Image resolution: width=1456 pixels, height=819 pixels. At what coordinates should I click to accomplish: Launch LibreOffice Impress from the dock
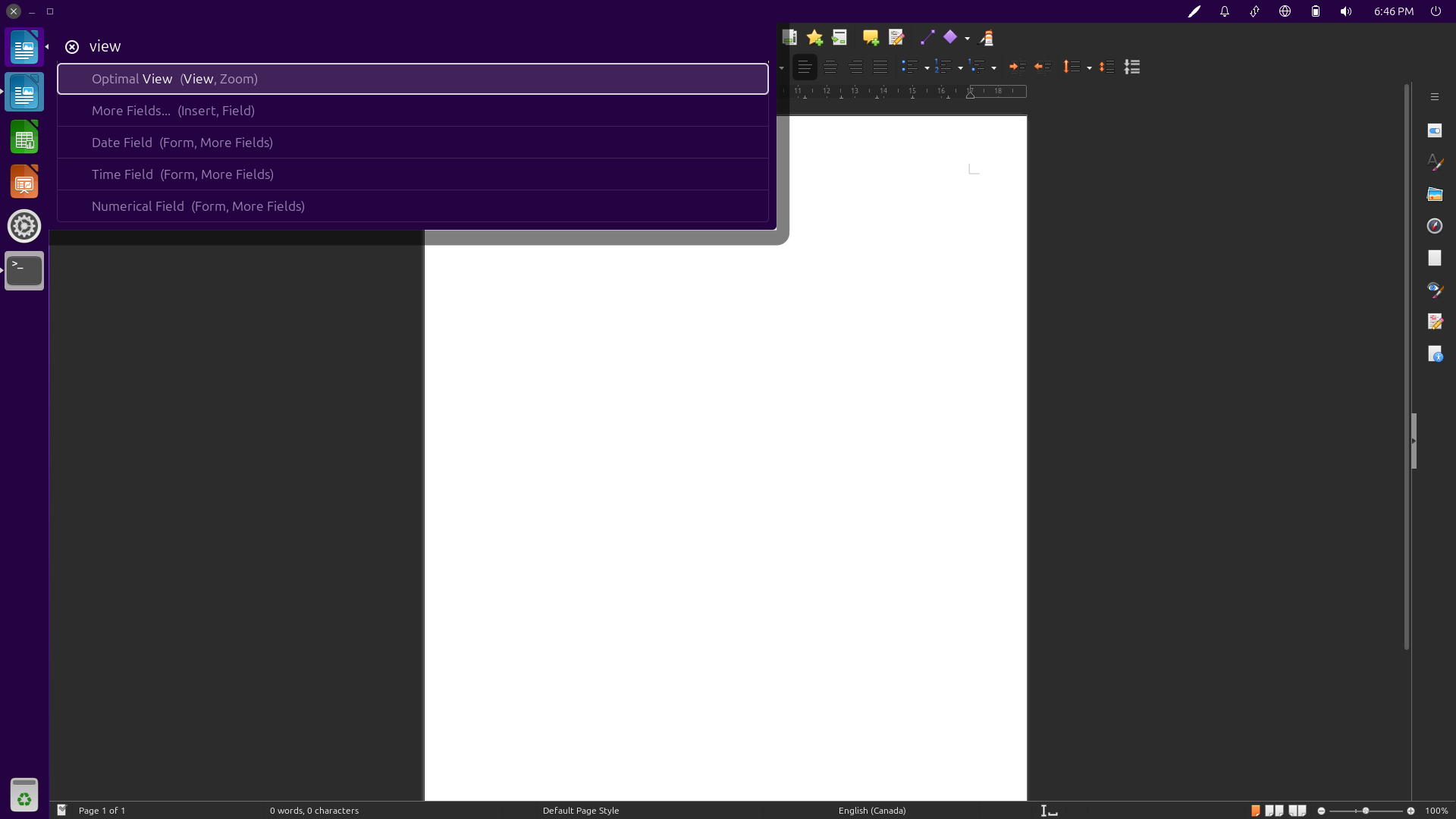24,182
